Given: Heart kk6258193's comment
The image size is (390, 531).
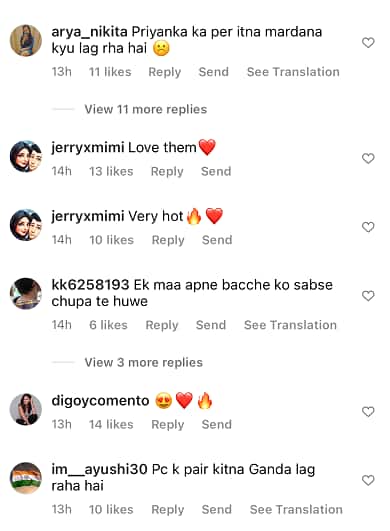Looking at the screenshot, I should tap(368, 296).
